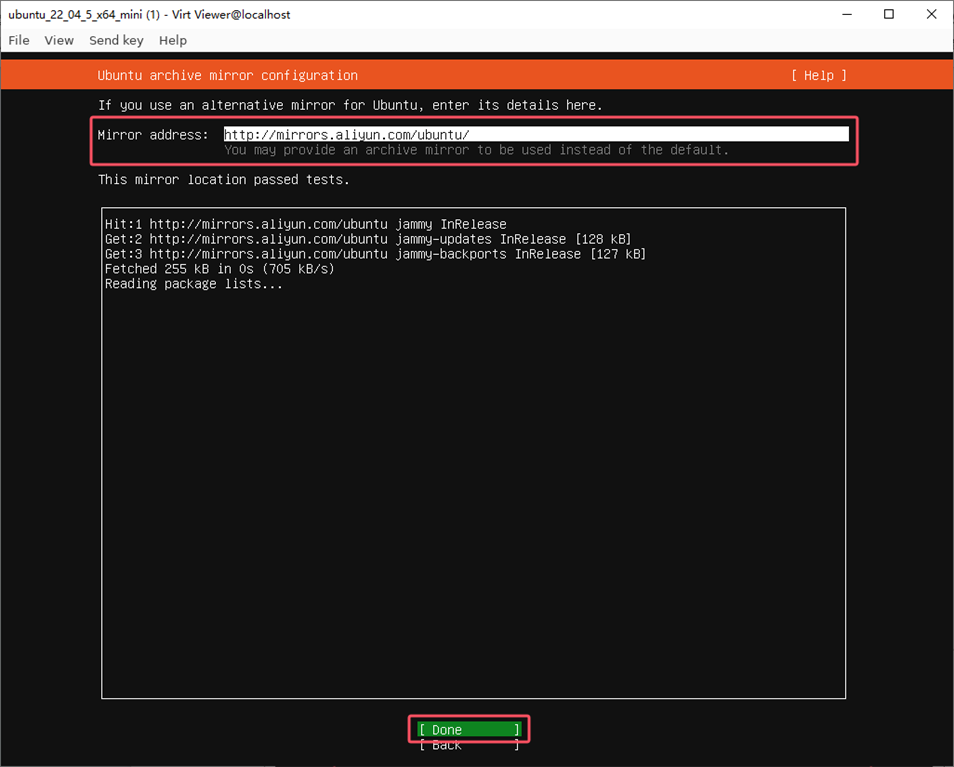
Task: Select the 'Fetched 255 kB' log line
Action: pos(219,268)
